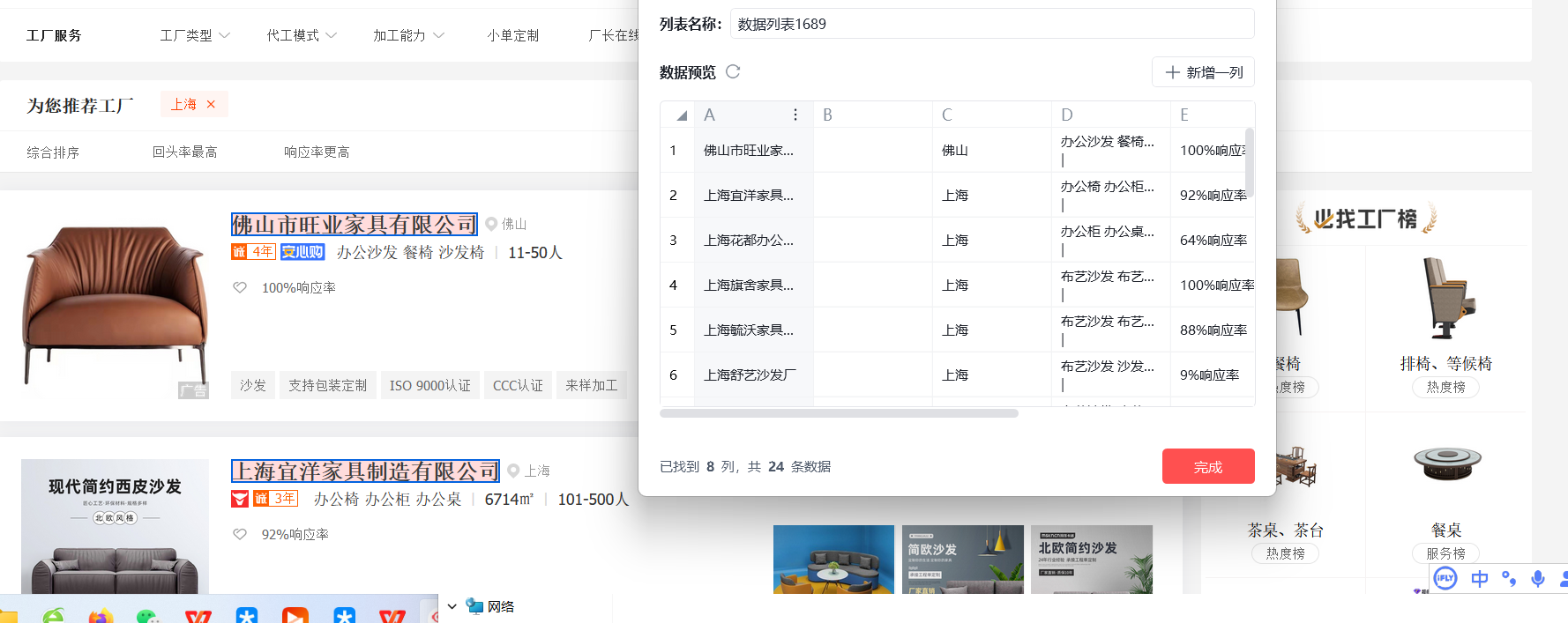Click the red 完成 button
Screen dimensions: 1568x623
1208,466
